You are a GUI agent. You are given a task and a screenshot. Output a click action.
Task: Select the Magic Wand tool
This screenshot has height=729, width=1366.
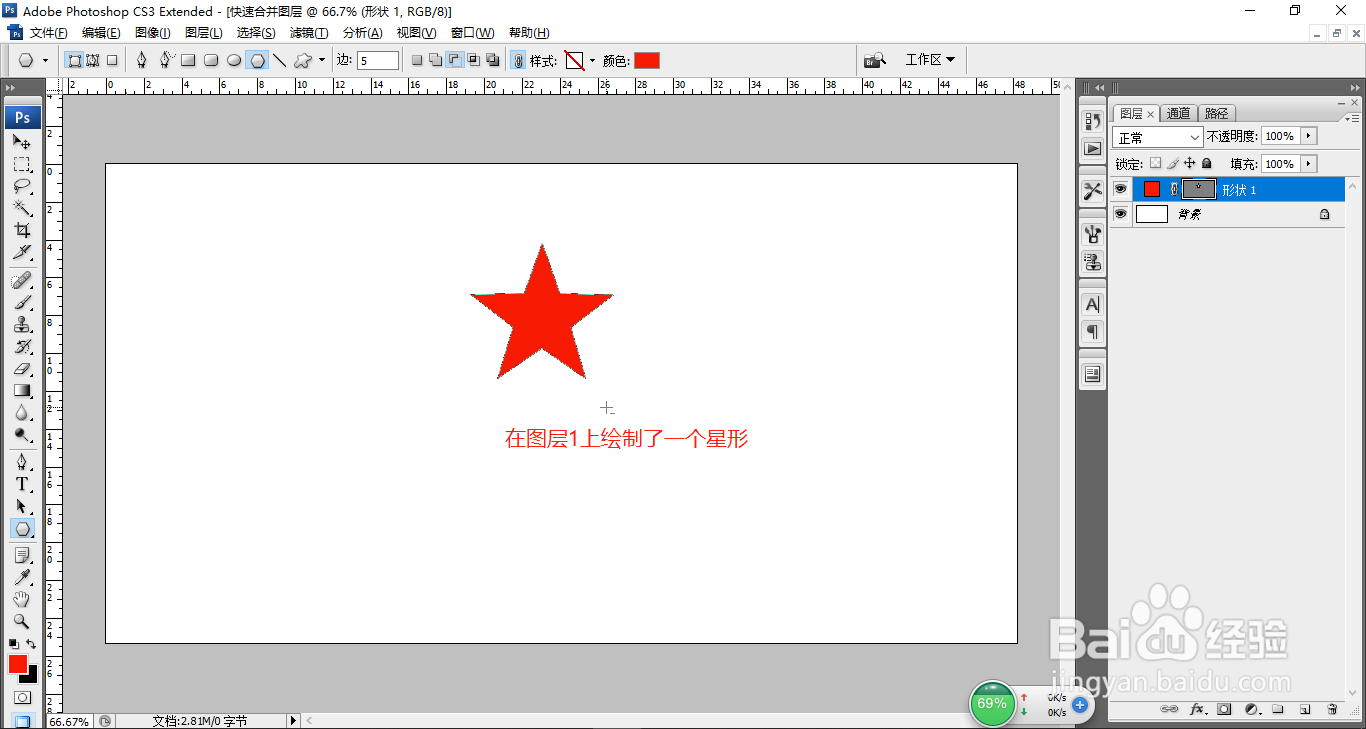point(22,208)
